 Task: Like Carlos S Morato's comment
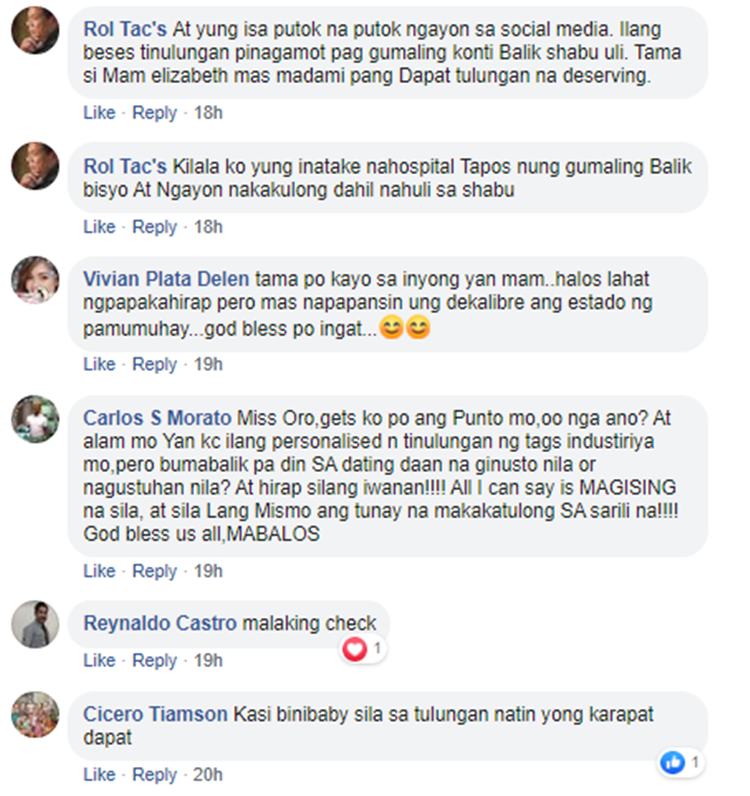pyautogui.click(x=100, y=571)
